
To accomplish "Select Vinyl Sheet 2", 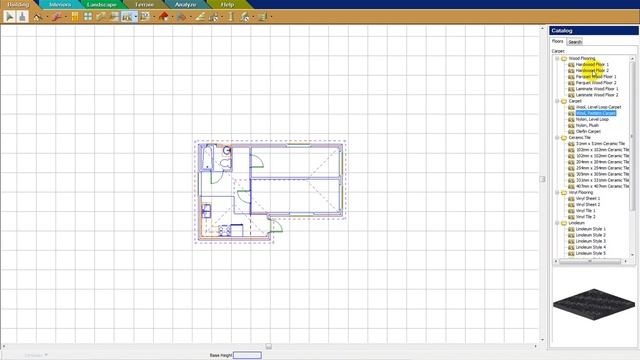I will (x=588, y=204).
